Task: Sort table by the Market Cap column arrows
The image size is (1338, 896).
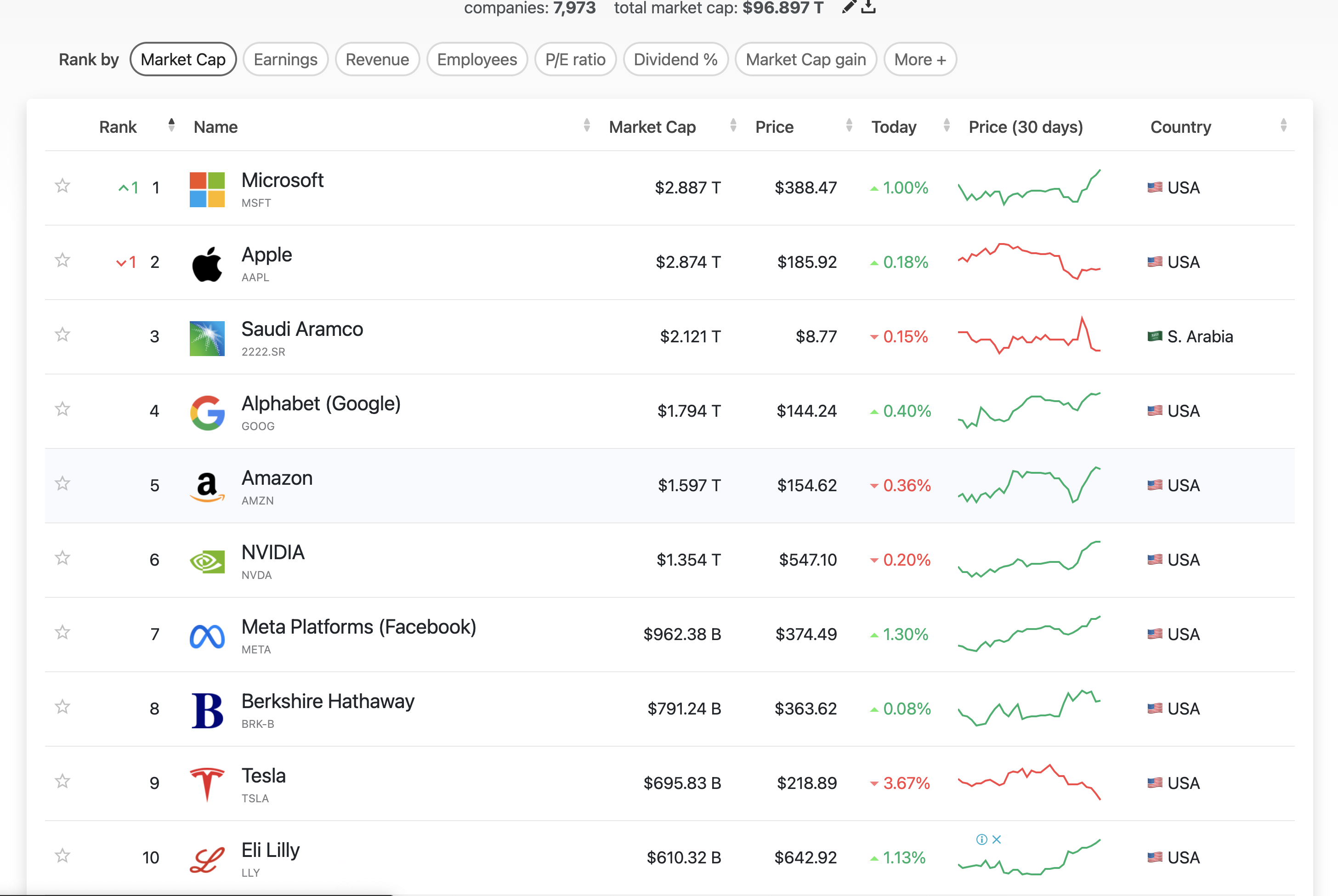Action: tap(733, 126)
